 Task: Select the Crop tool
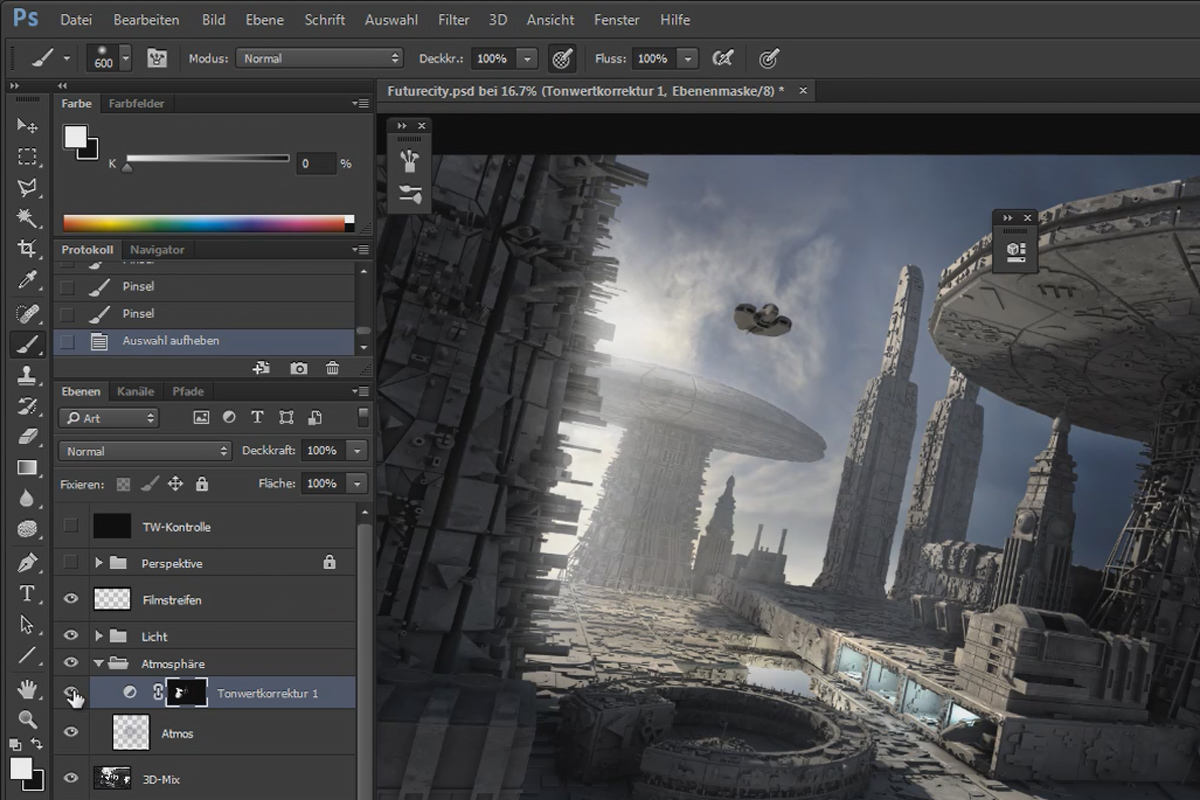coord(27,249)
